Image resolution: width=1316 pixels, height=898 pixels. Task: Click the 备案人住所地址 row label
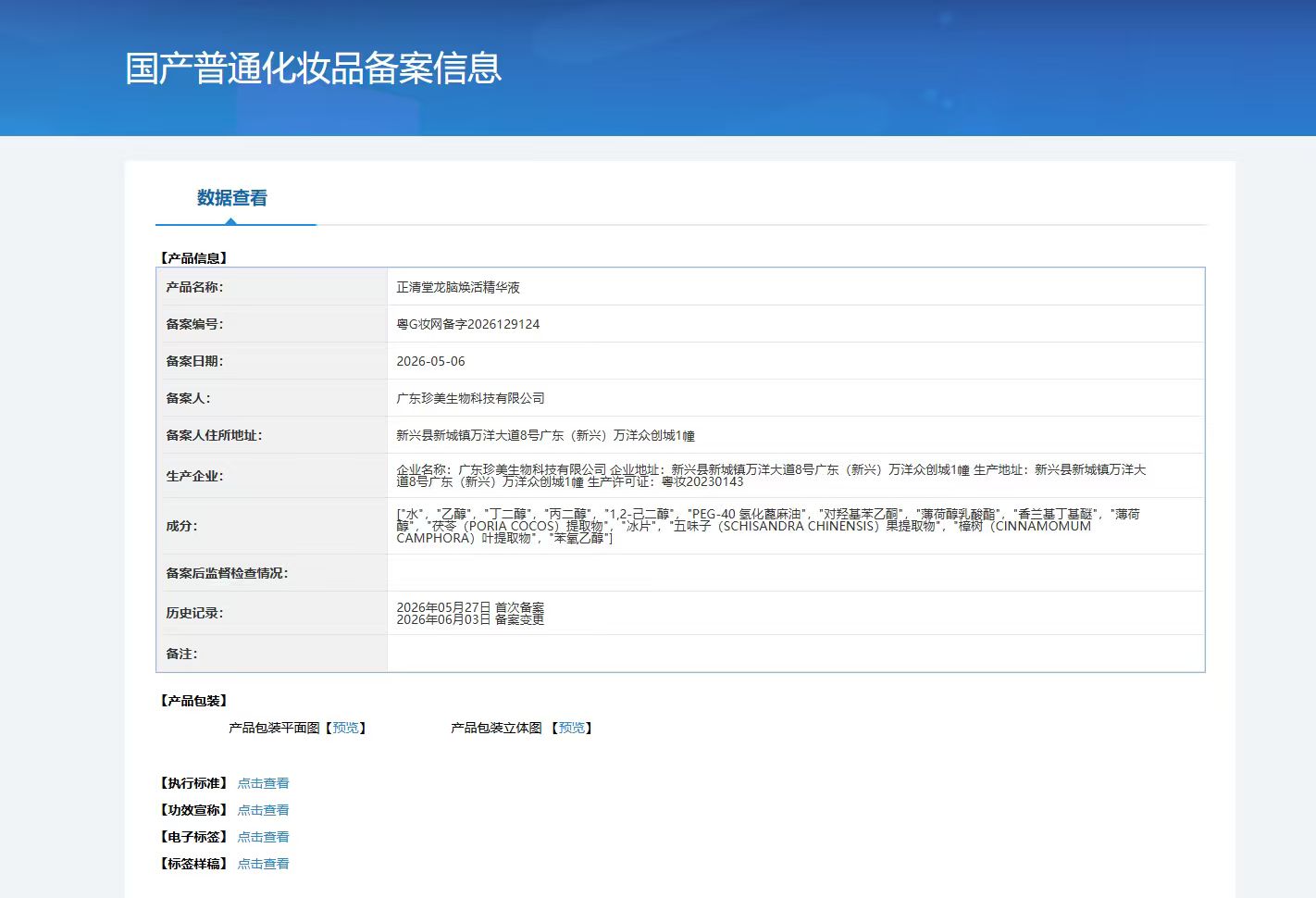(214, 435)
